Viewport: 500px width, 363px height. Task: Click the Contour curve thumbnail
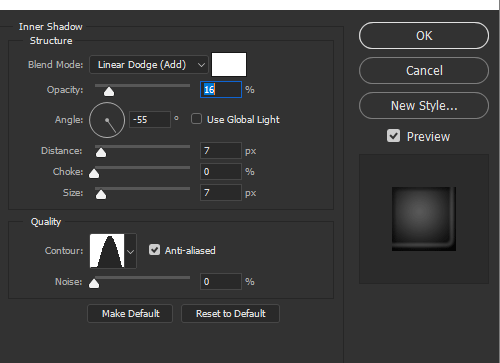point(107,251)
